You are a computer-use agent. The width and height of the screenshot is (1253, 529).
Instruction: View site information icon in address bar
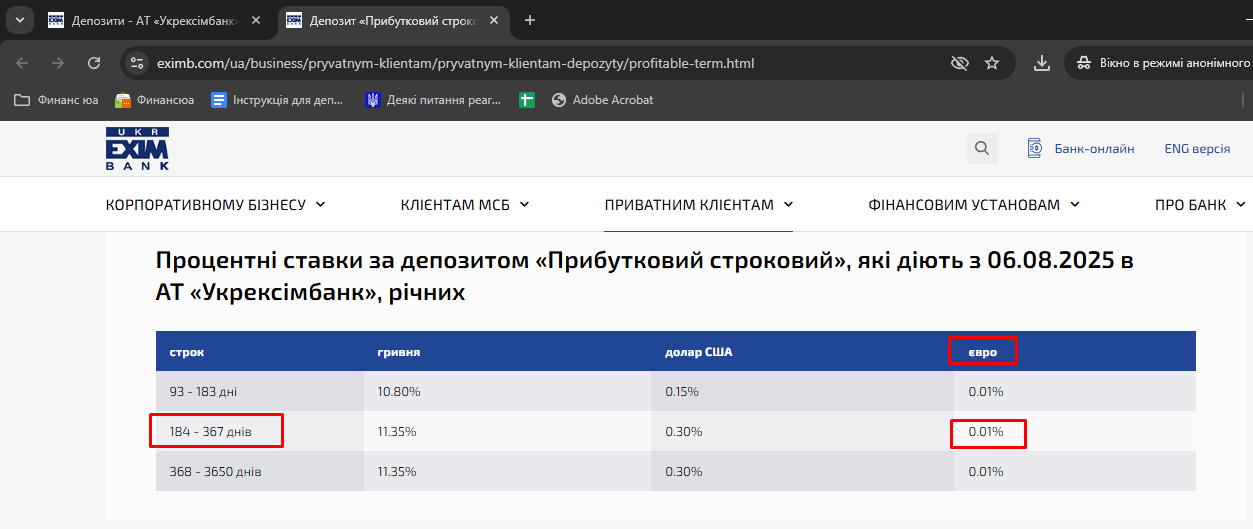pos(137,63)
